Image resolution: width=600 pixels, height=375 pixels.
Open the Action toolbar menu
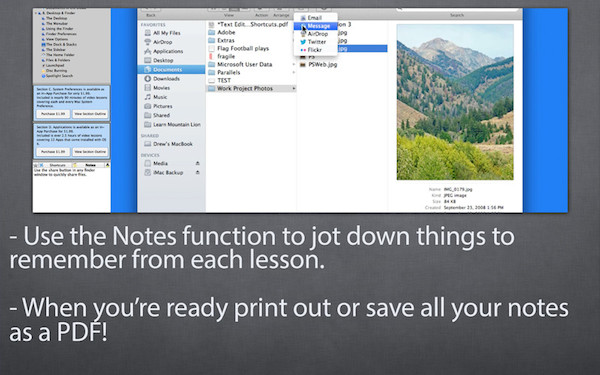(261, 15)
